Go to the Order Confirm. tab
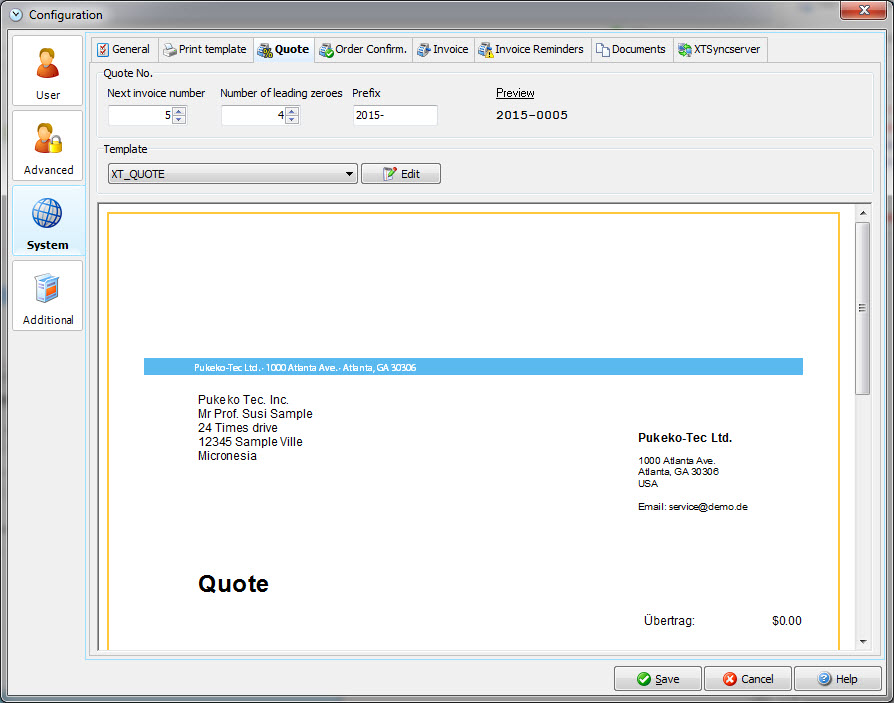The height and width of the screenshot is (703, 894). [363, 49]
